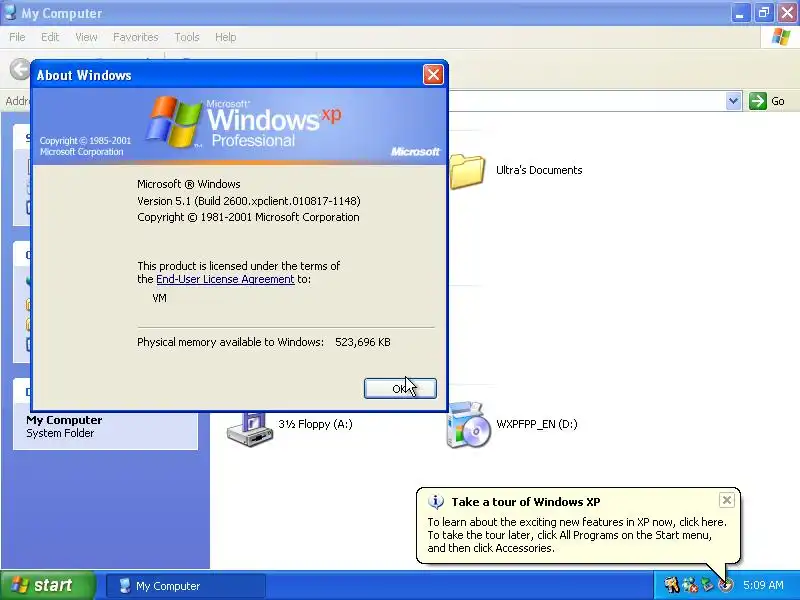
Task: Open the View menu in My Computer
Action: point(86,37)
